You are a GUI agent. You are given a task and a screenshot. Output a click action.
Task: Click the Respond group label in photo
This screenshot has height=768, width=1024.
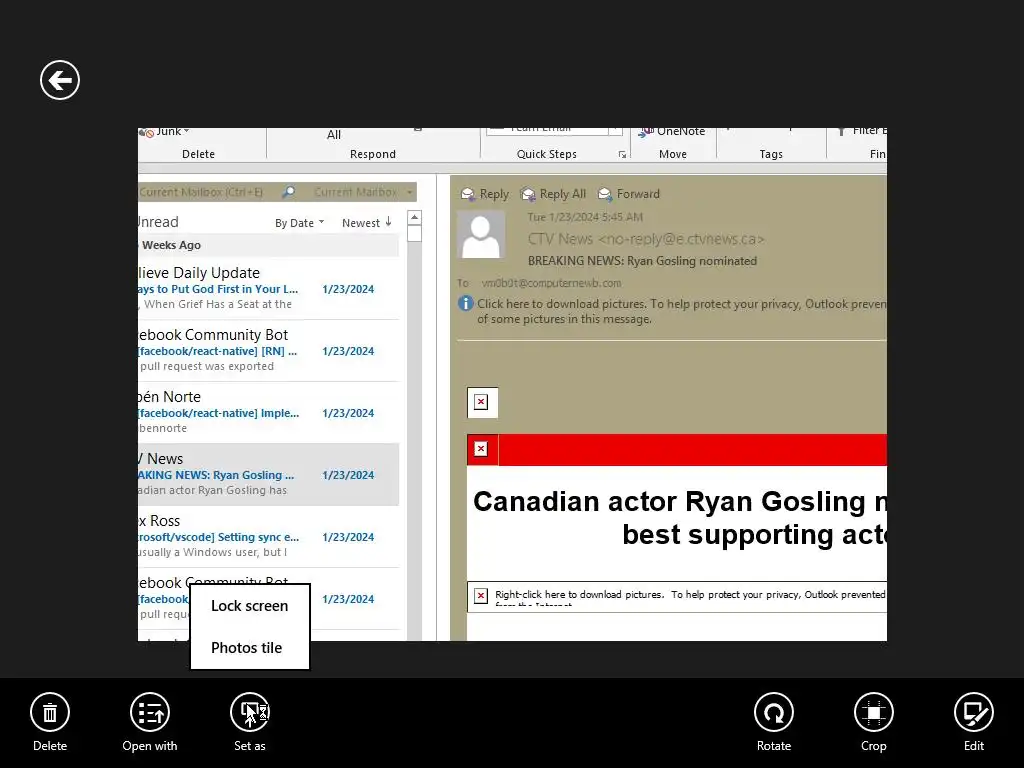tap(372, 154)
